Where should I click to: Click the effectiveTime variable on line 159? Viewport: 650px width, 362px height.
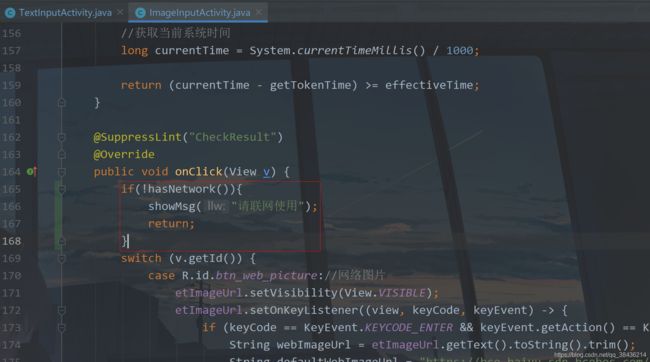pos(429,85)
